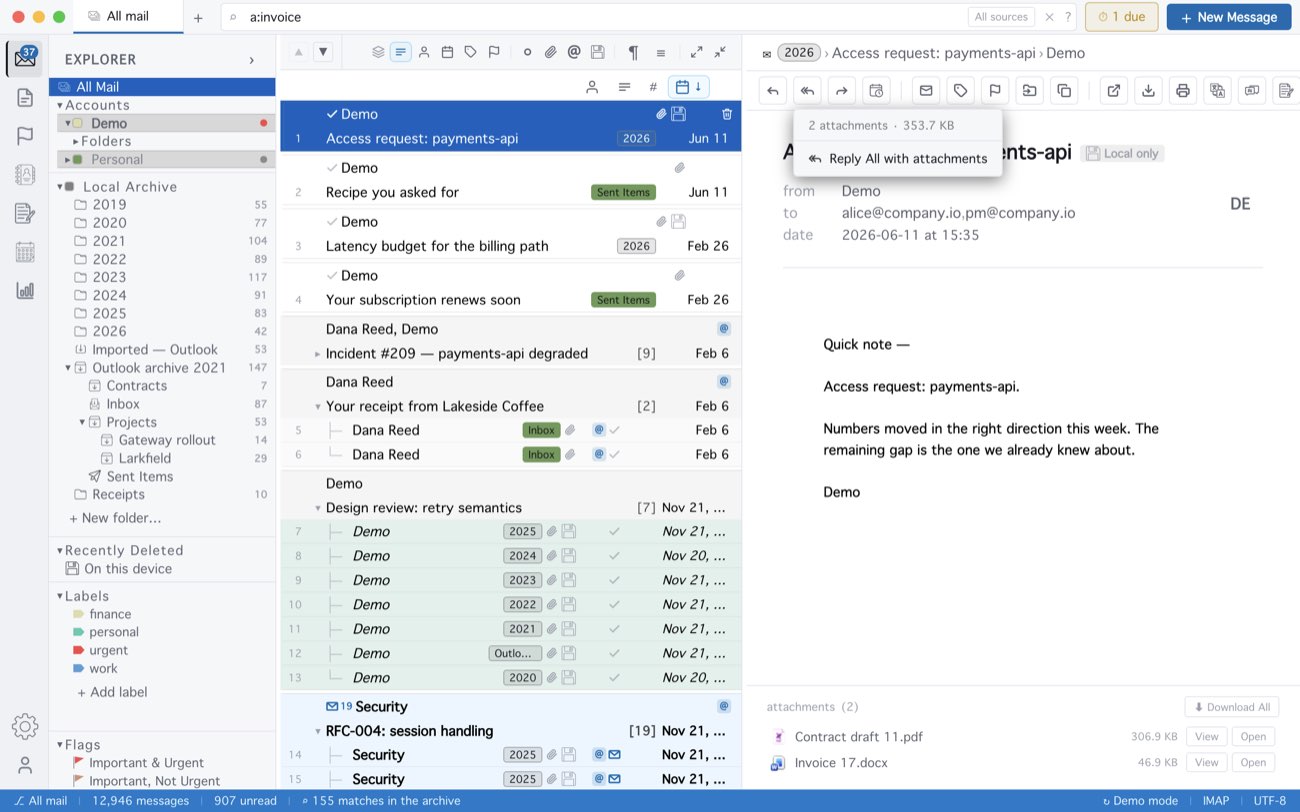1300x812 pixels.
Task: Go to next message with down arrow
Action: pyautogui.click(x=322, y=52)
